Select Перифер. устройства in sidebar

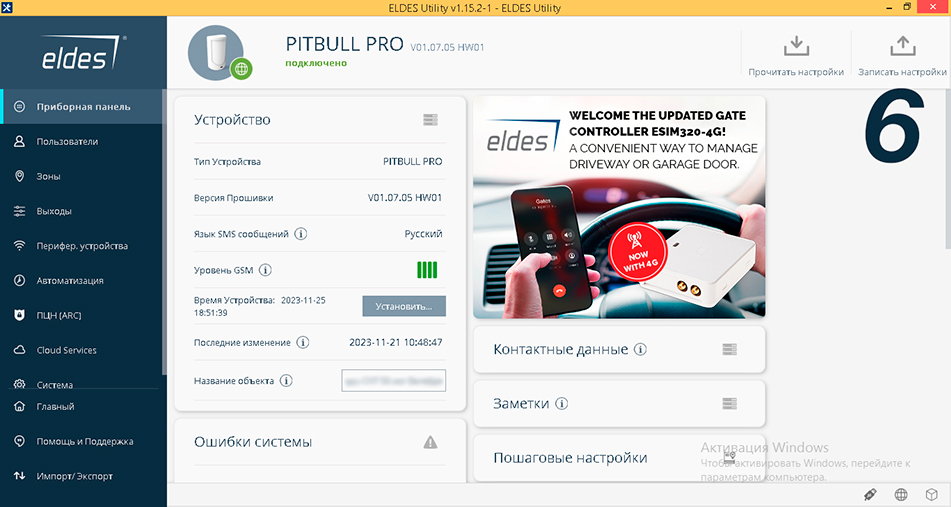[x=83, y=246]
